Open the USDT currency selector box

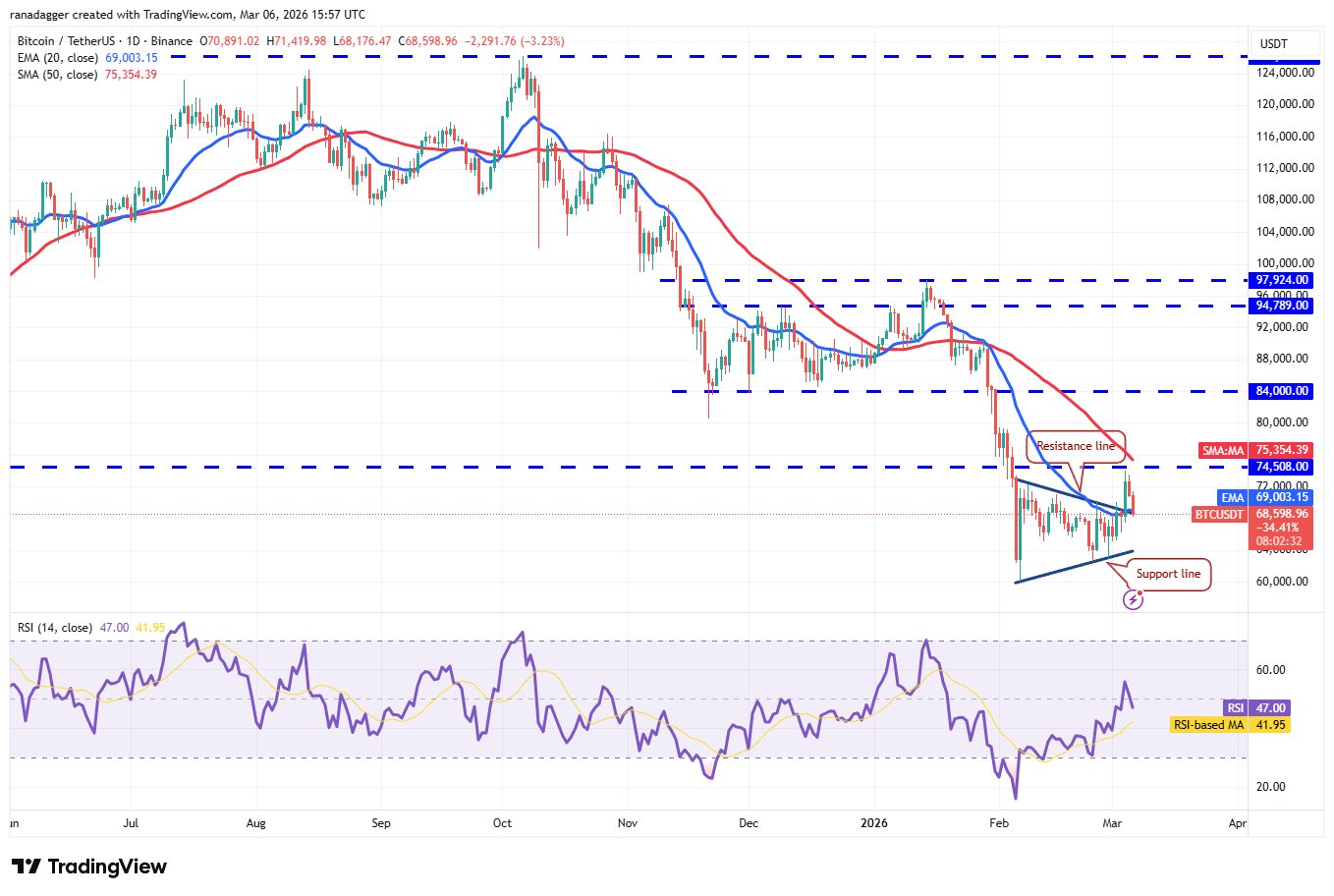1274,44
